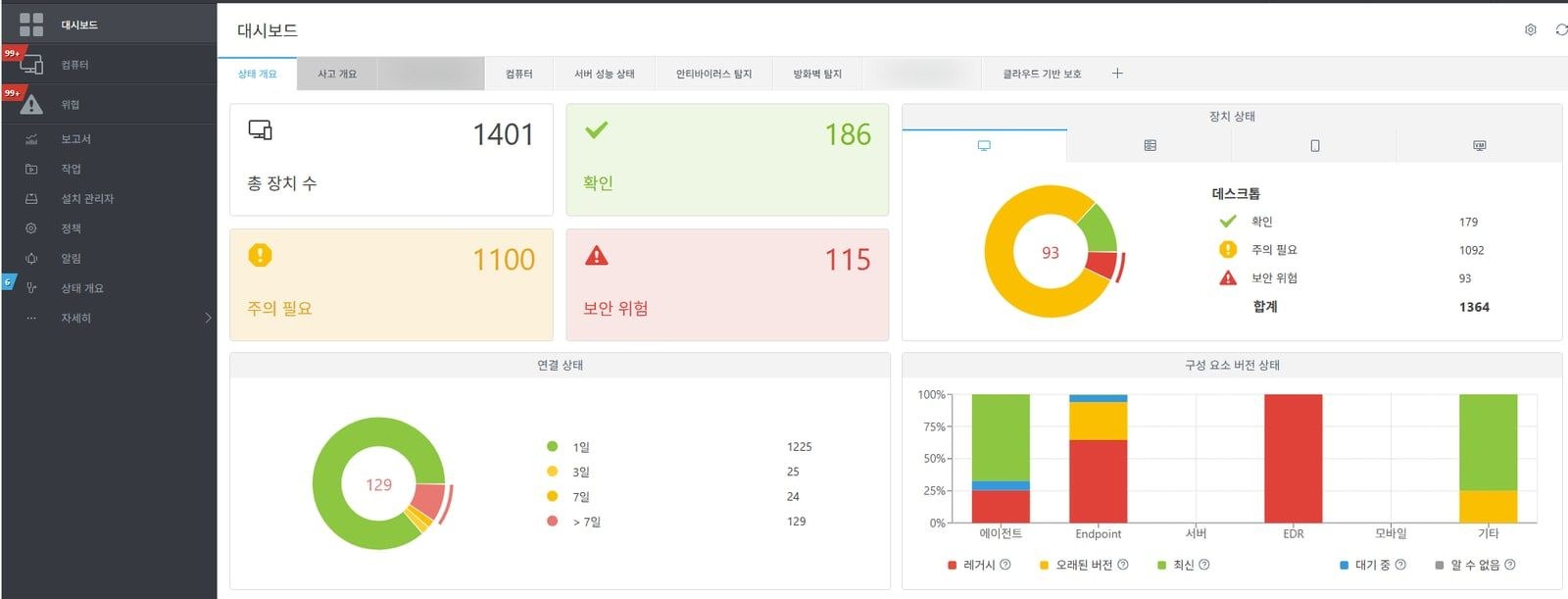The image size is (1568, 599).
Task: Open the 대시보드 sidebar icon
Action: (x=31, y=25)
